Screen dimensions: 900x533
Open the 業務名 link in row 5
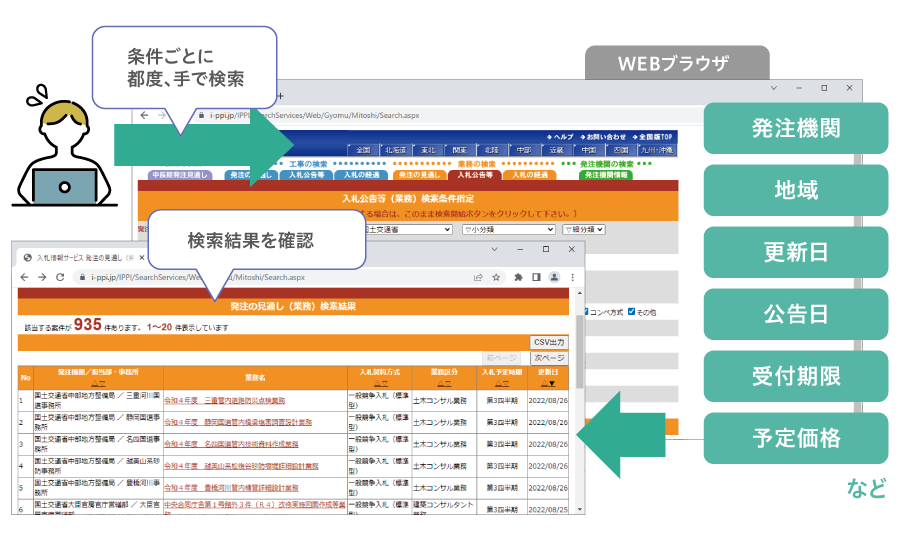231,488
